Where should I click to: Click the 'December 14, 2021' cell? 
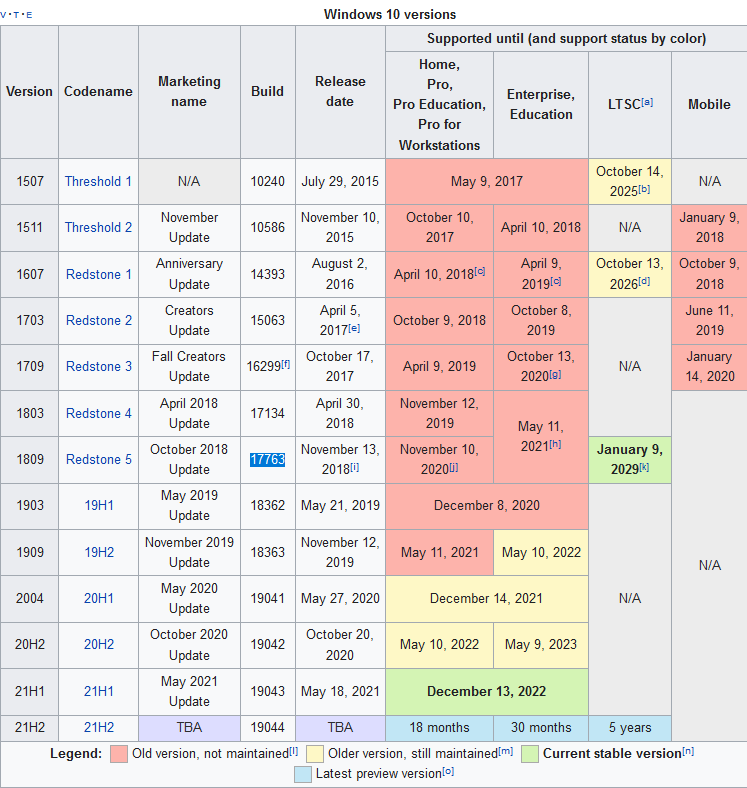(x=487, y=599)
